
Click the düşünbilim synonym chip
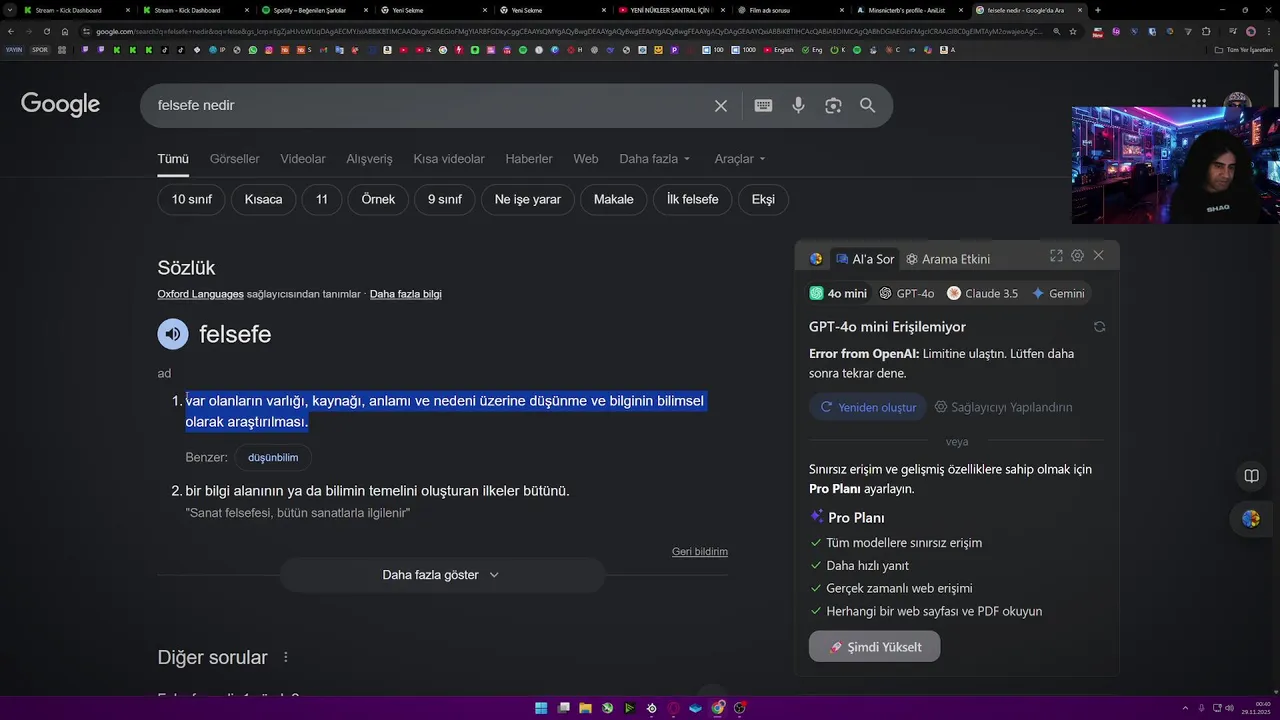pyautogui.click(x=273, y=457)
